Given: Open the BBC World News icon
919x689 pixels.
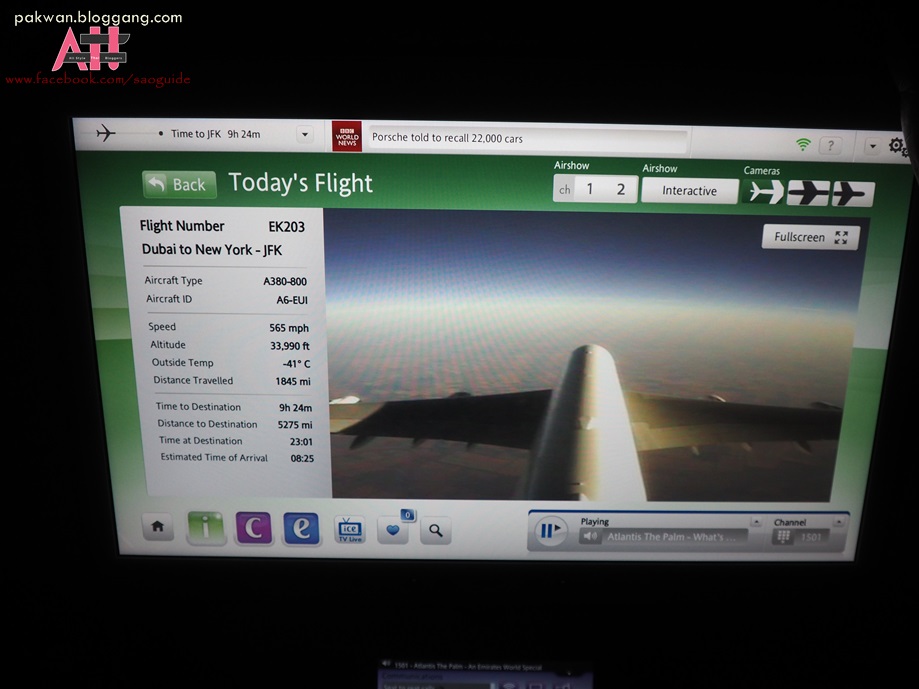Looking at the screenshot, I should tap(347, 137).
